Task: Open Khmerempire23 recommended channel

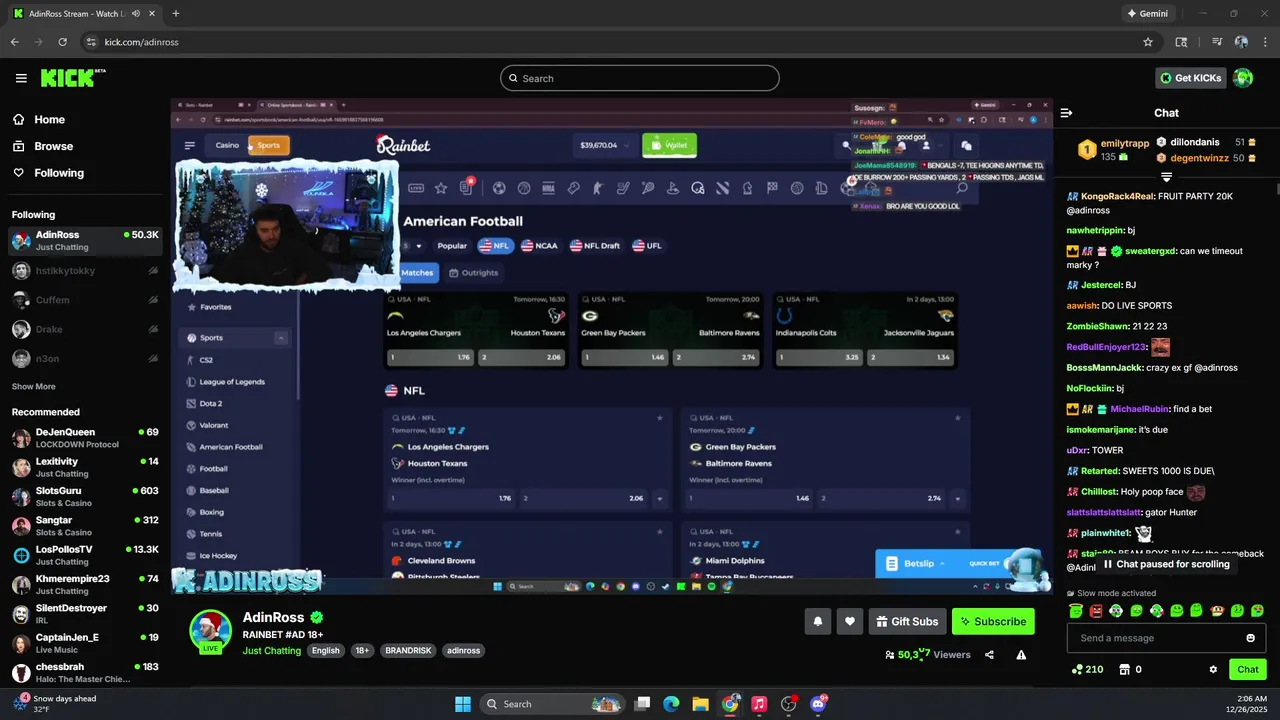Action: [x=84, y=584]
